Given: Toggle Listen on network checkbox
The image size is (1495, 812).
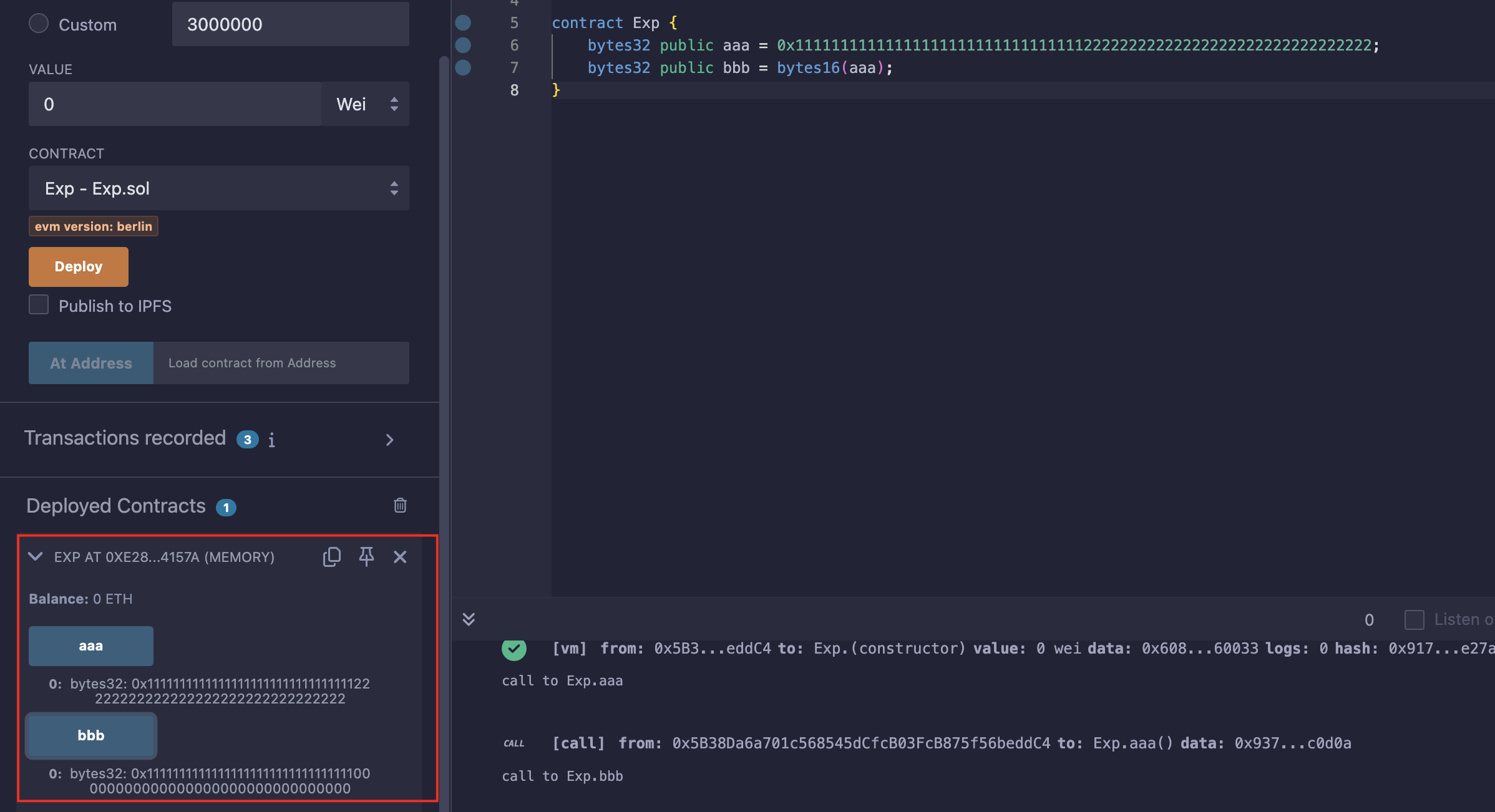Looking at the screenshot, I should (1414, 619).
